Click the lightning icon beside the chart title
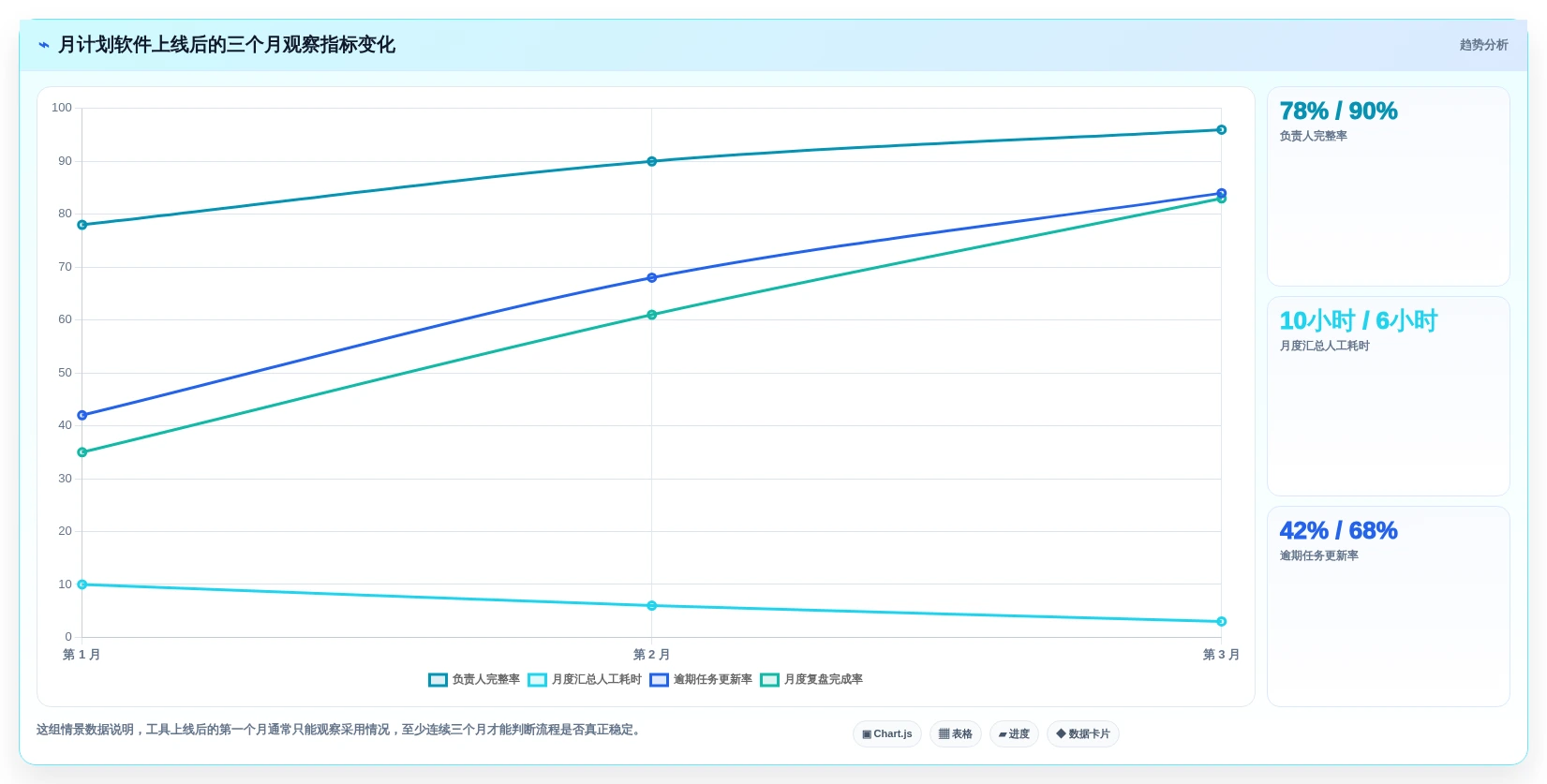 (x=43, y=45)
